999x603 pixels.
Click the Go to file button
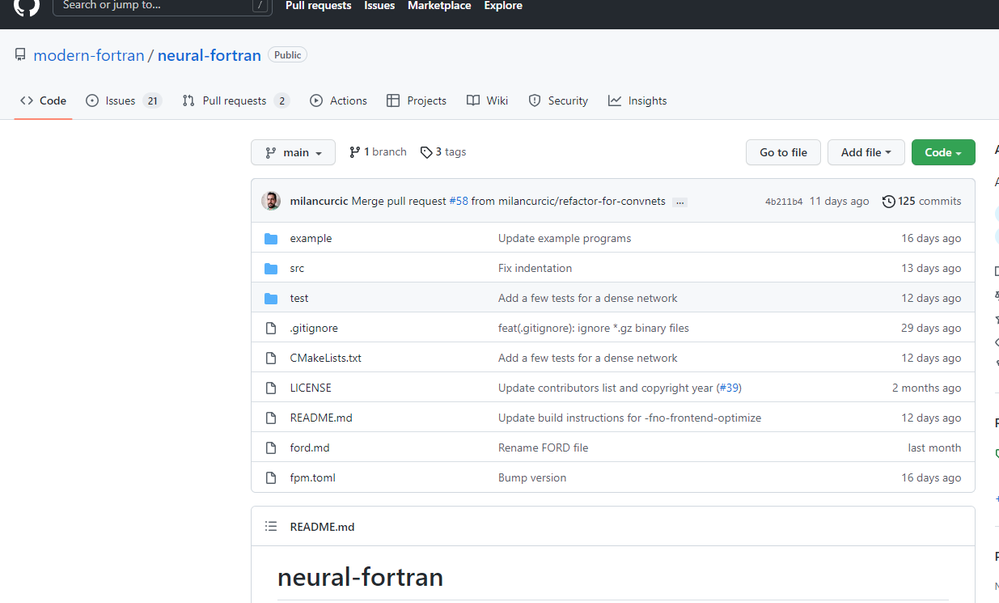[783, 152]
